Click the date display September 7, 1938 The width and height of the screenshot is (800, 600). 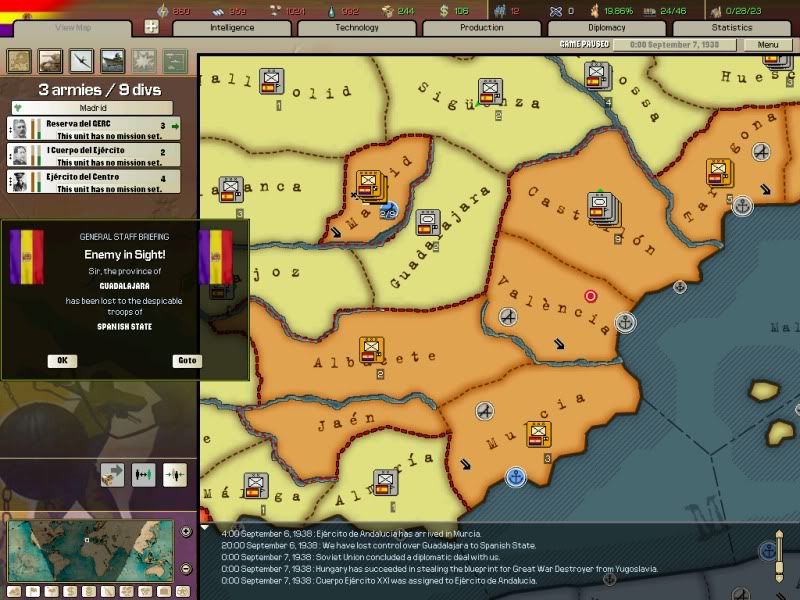pyautogui.click(x=674, y=45)
